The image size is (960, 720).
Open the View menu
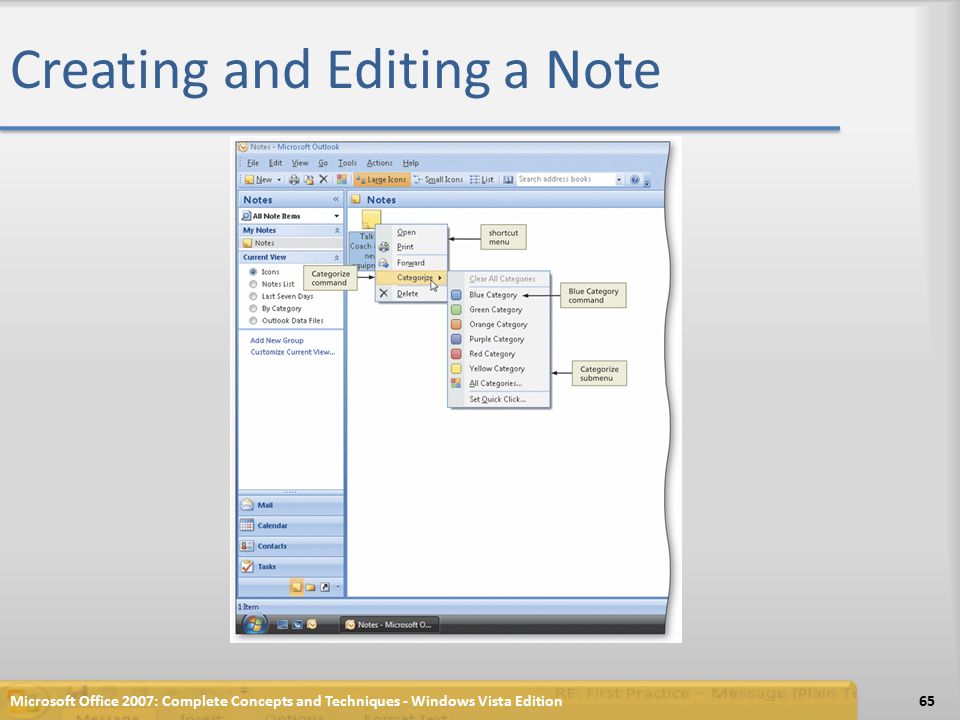pos(300,163)
